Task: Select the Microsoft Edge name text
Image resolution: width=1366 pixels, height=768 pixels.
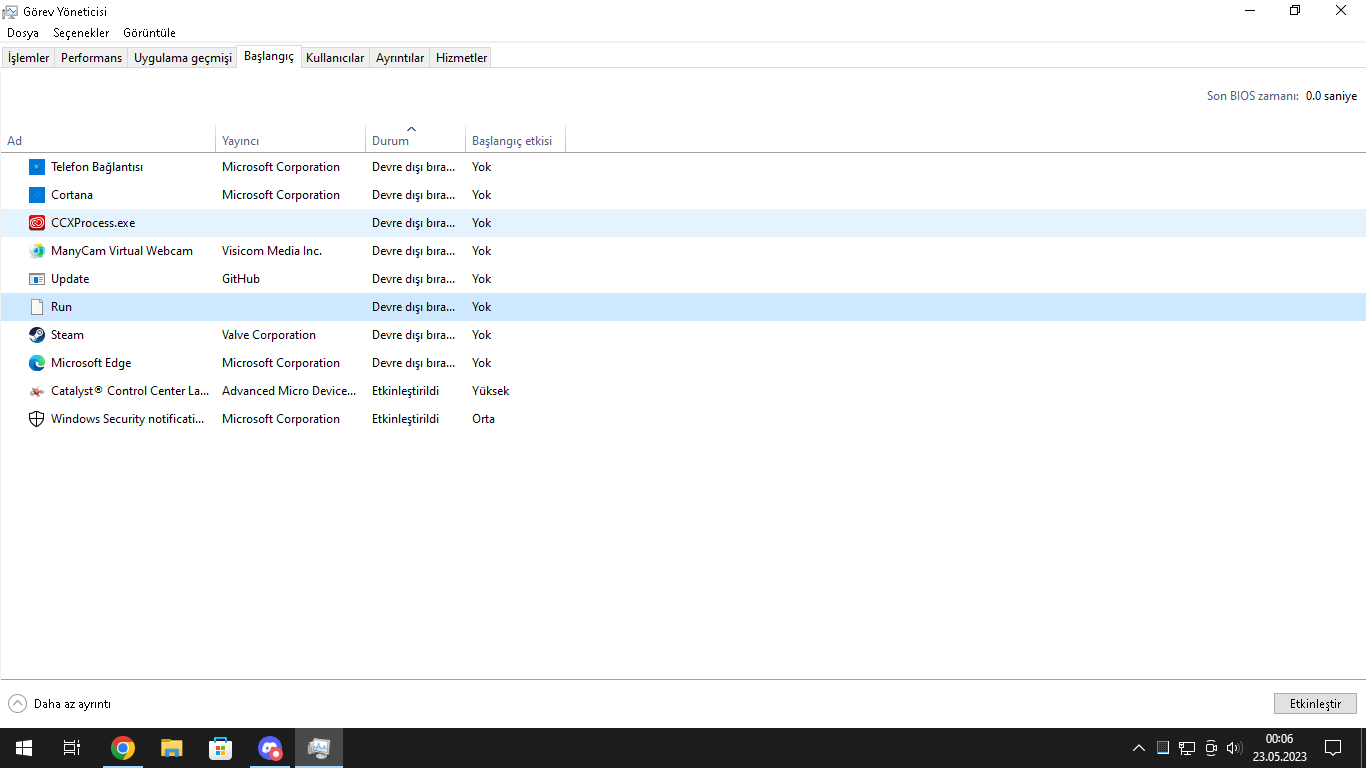Action: pos(91,363)
